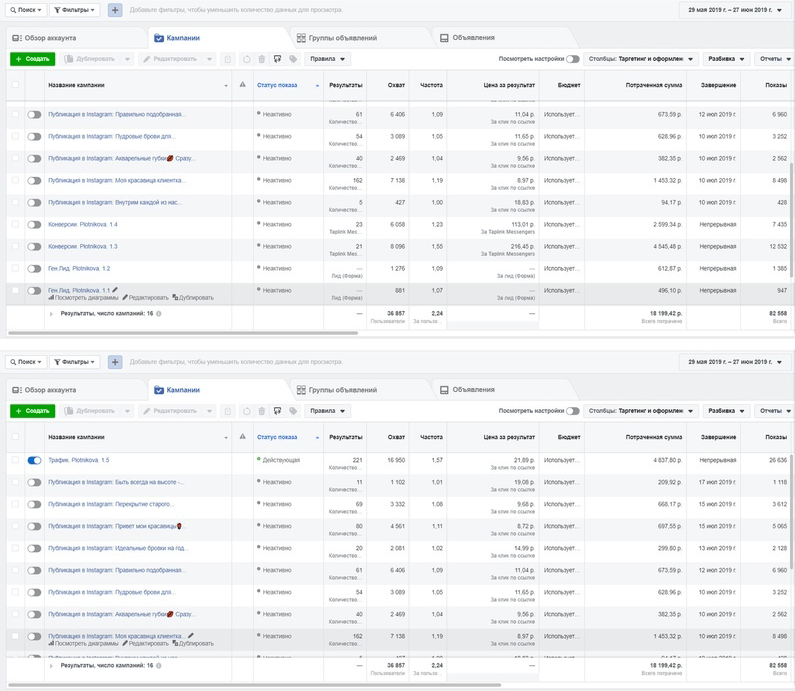Click Дублировать icon under Ген.Лид Plotnikova 1.1
The height and width of the screenshot is (691, 795).
[x=175, y=298]
